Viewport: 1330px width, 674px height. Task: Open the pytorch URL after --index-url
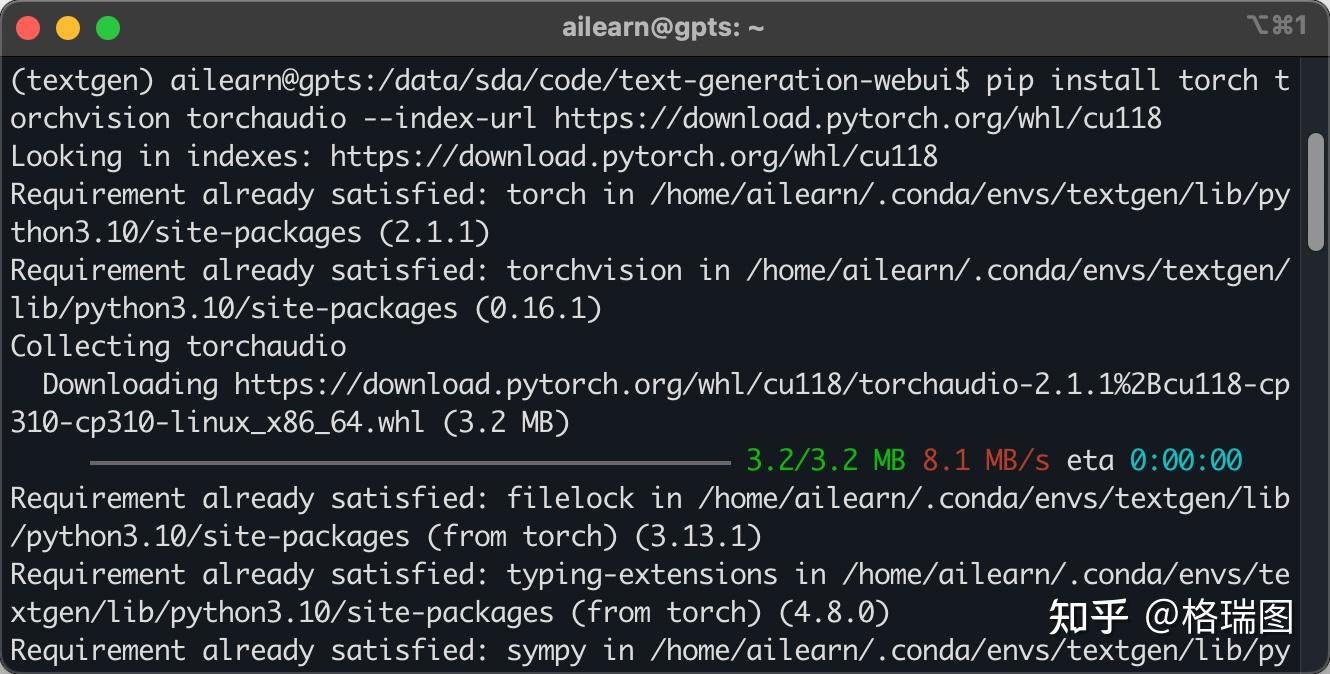click(x=858, y=119)
